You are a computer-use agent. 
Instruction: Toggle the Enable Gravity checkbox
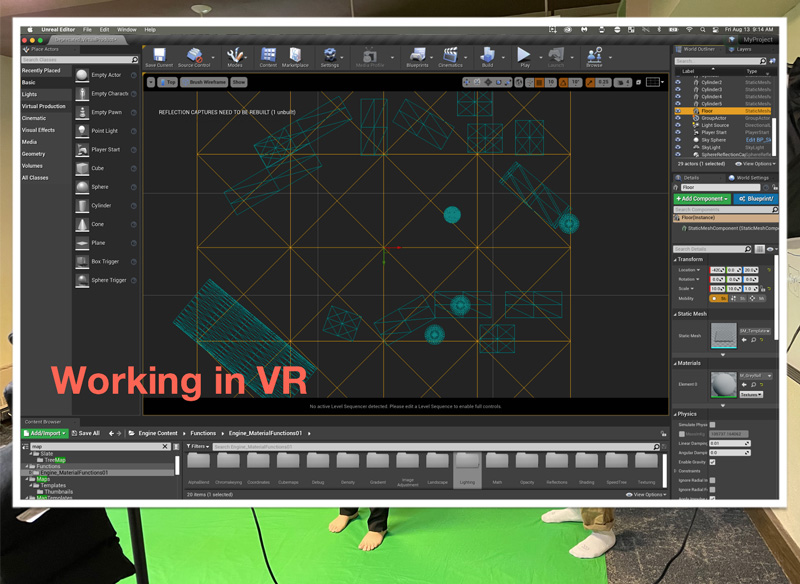coord(712,462)
